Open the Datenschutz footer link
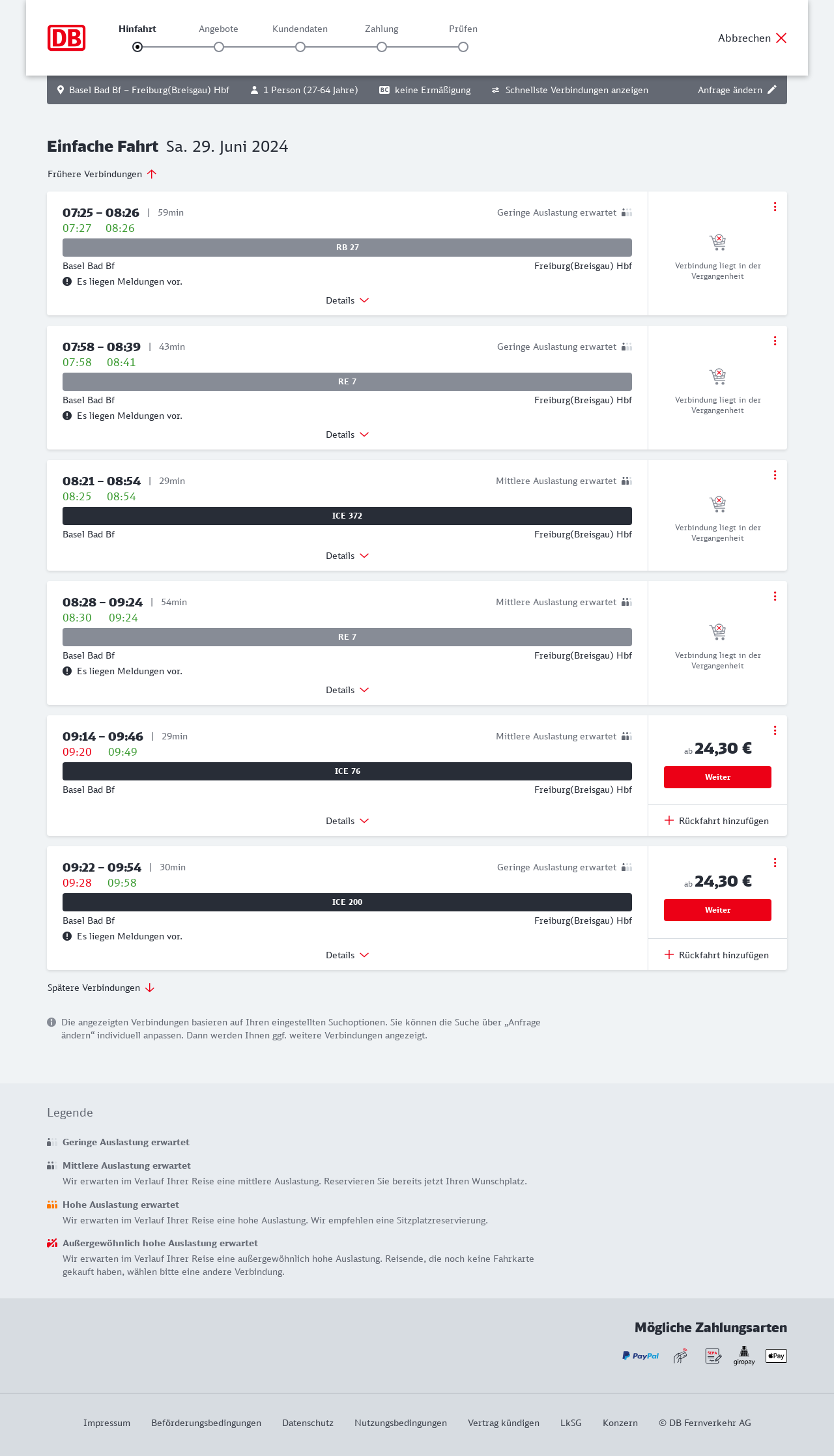 [x=308, y=1423]
